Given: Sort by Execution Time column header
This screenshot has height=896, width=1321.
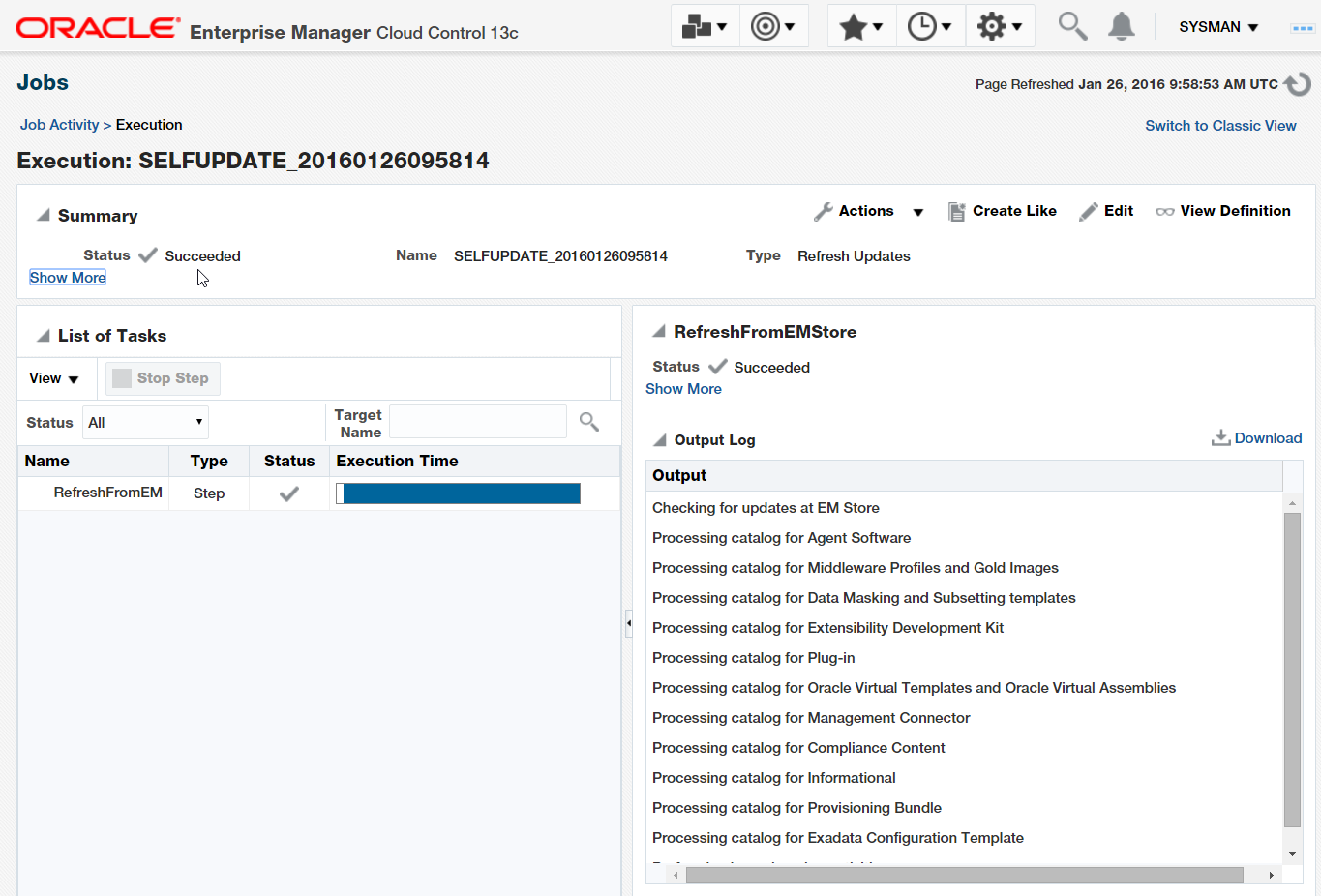Looking at the screenshot, I should pos(474,462).
